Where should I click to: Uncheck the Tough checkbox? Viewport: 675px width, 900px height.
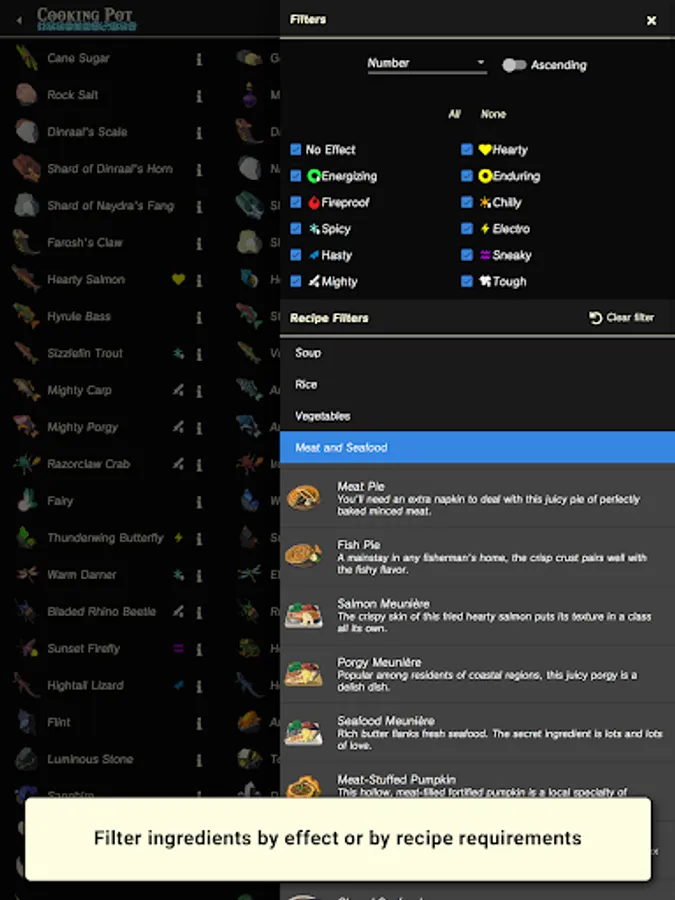pyautogui.click(x=467, y=281)
